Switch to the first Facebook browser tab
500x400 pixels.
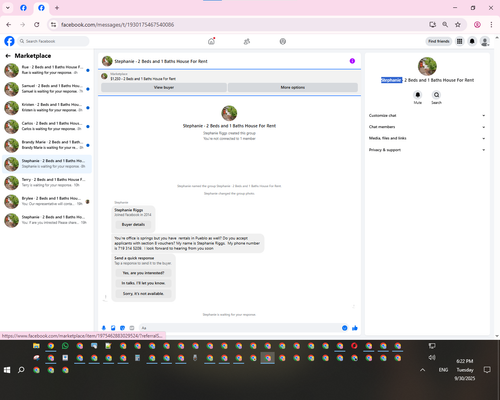click(x=23, y=8)
